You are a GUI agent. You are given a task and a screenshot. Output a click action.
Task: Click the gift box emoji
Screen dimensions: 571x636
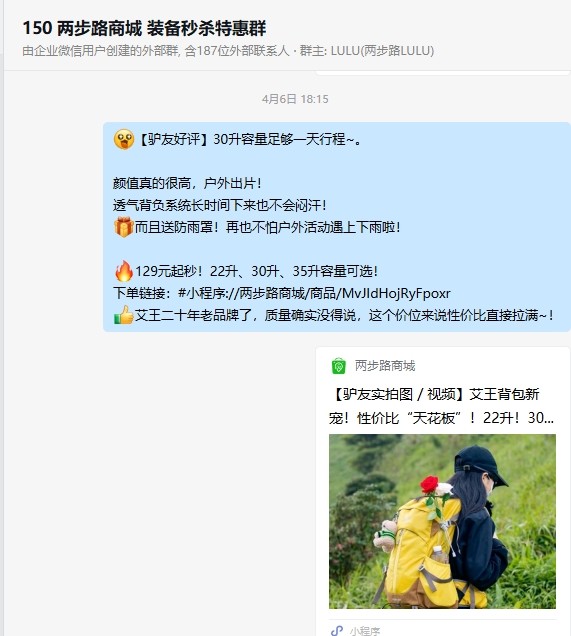click(x=124, y=227)
